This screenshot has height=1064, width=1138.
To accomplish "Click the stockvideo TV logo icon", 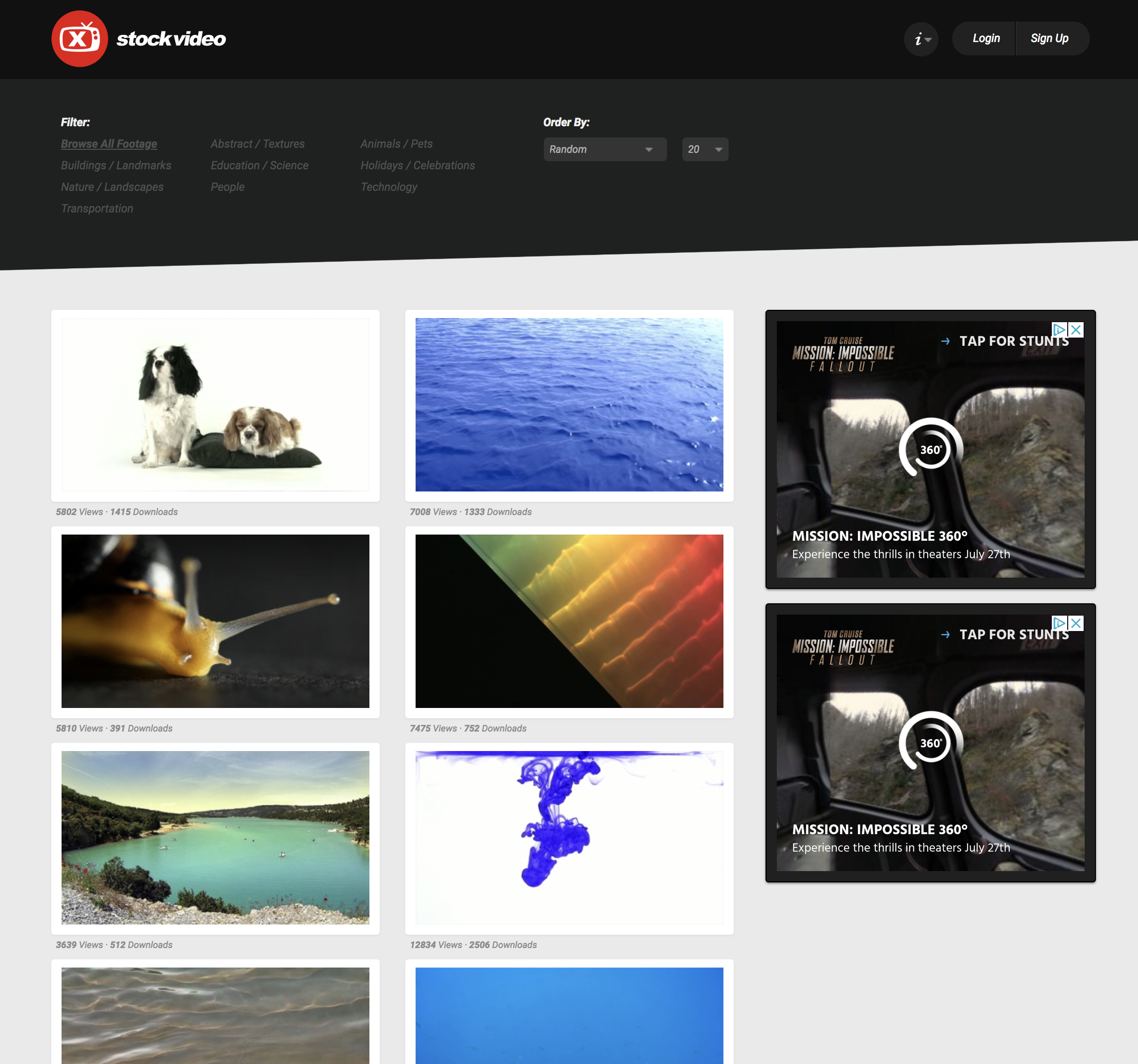I will coord(80,38).
